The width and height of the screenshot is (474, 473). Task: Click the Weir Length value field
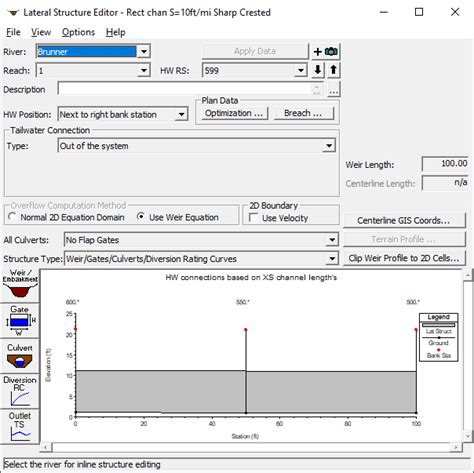click(445, 164)
